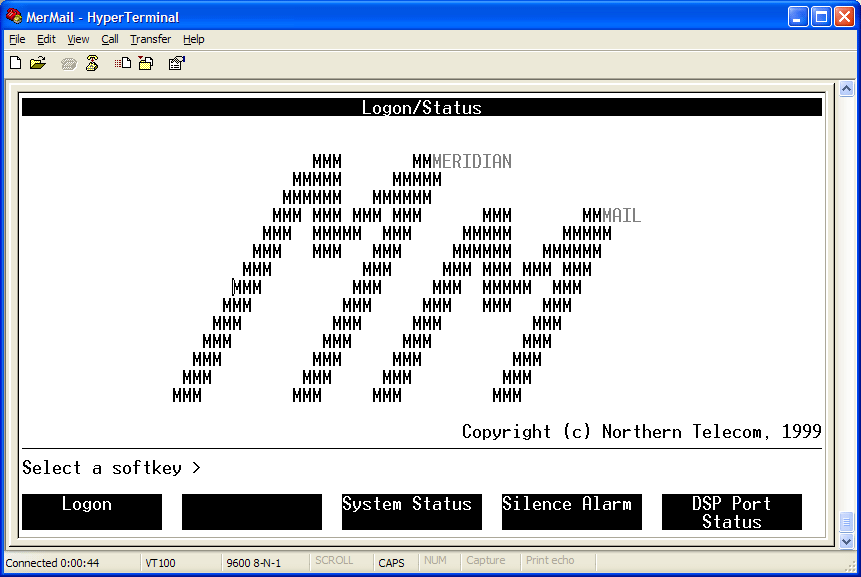861x577 pixels.
Task: Click the 'Select a softkey >' prompt
Action: click(x=111, y=468)
